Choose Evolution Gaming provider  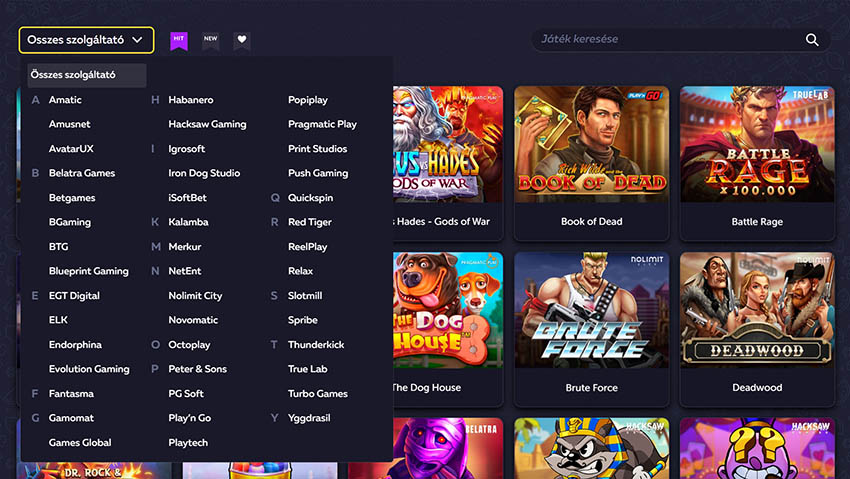pos(89,369)
